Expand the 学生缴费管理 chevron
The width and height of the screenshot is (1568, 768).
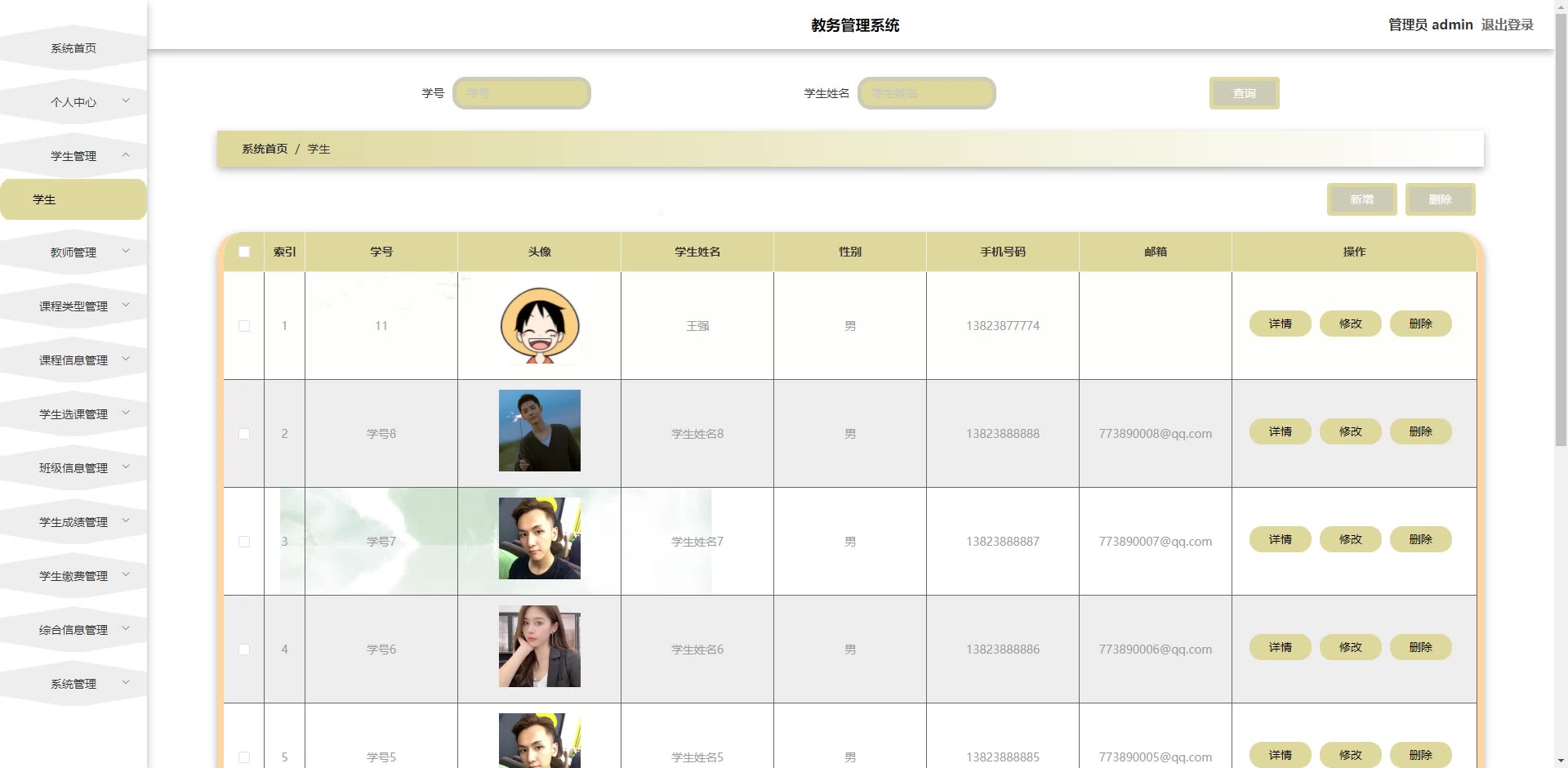pos(126,575)
